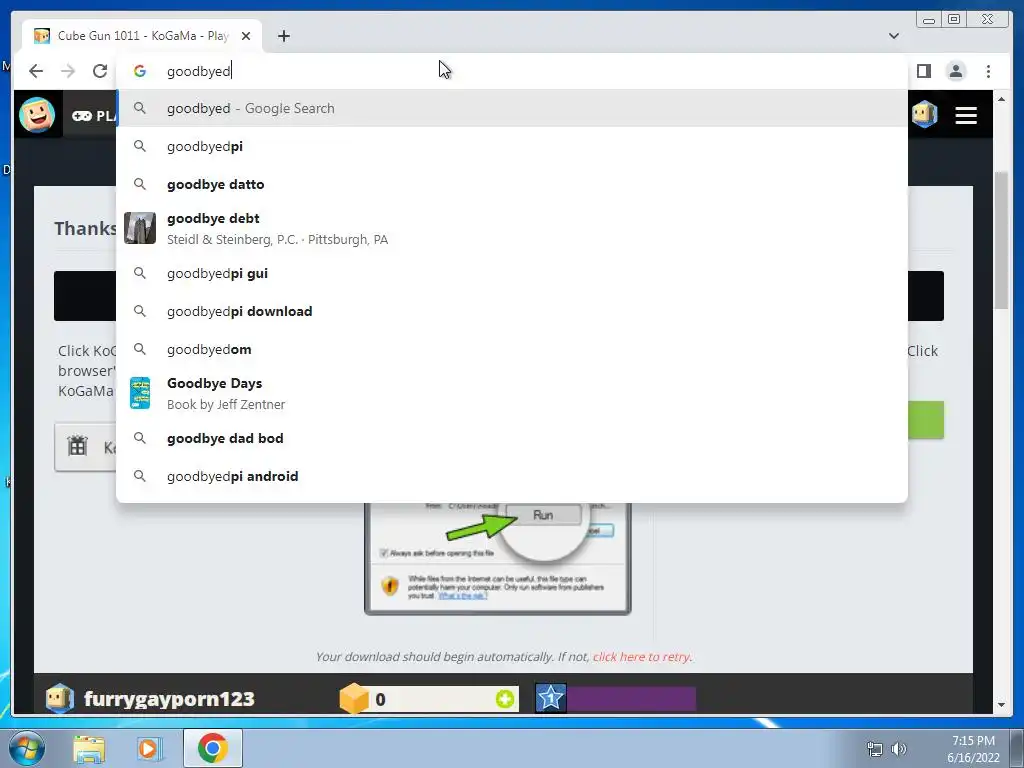The height and width of the screenshot is (768, 1024).
Task: Open the Chrome three-dot menu
Action: click(x=988, y=71)
